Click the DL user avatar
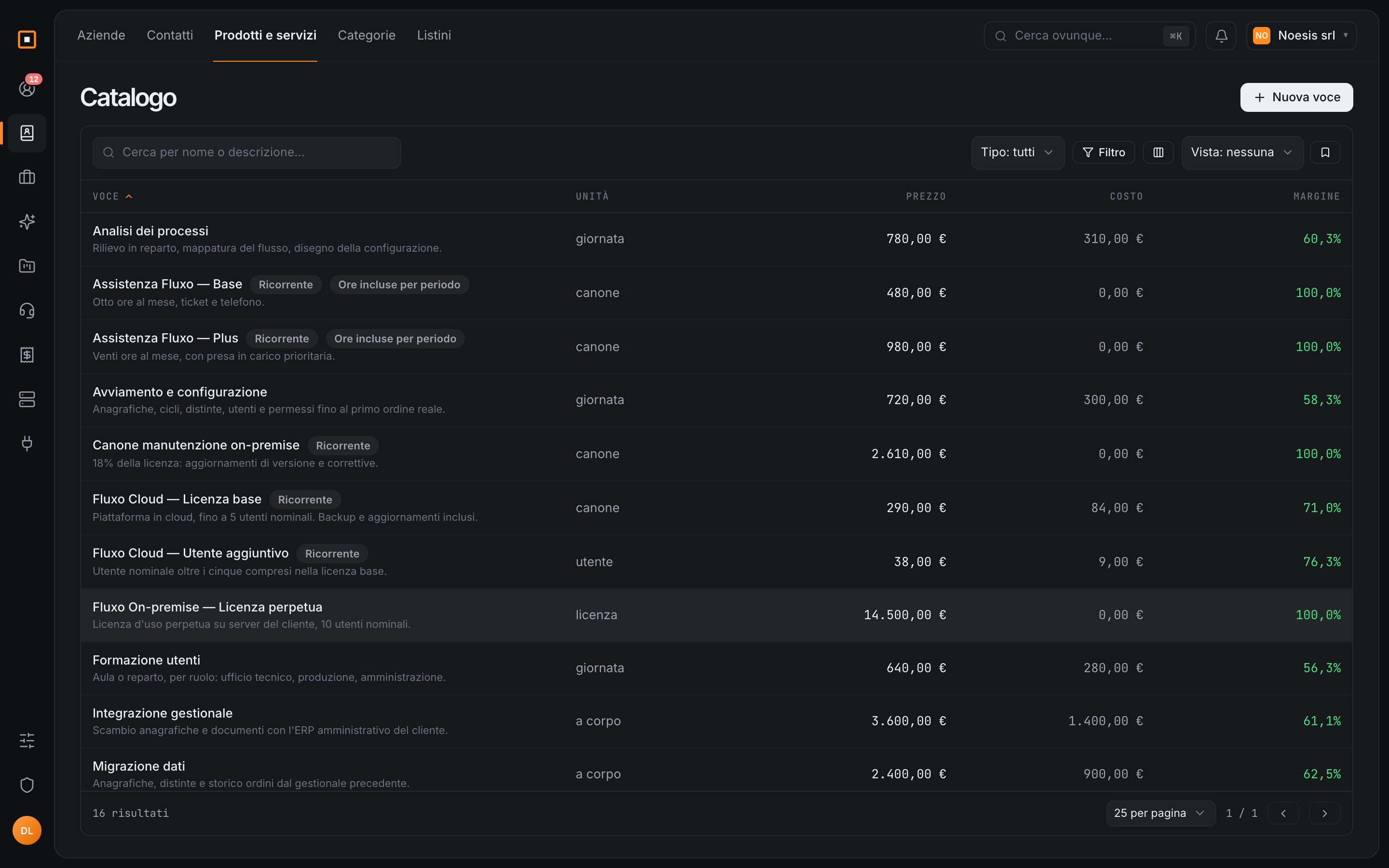This screenshot has height=868, width=1389. 27,830
